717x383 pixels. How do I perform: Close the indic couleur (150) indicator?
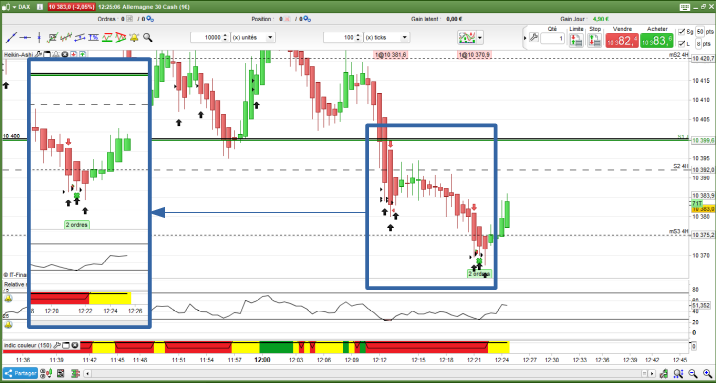pos(75,346)
